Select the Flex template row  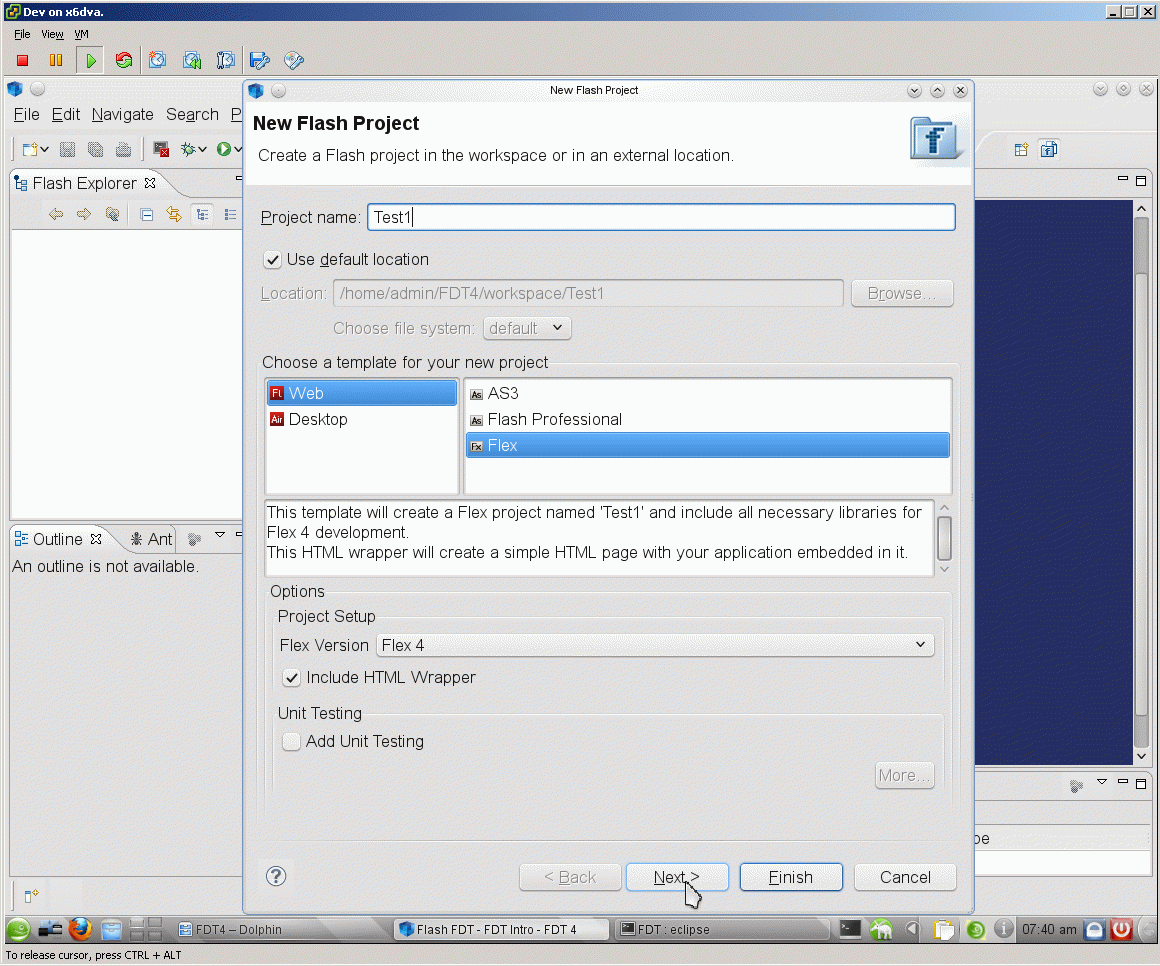[707, 445]
